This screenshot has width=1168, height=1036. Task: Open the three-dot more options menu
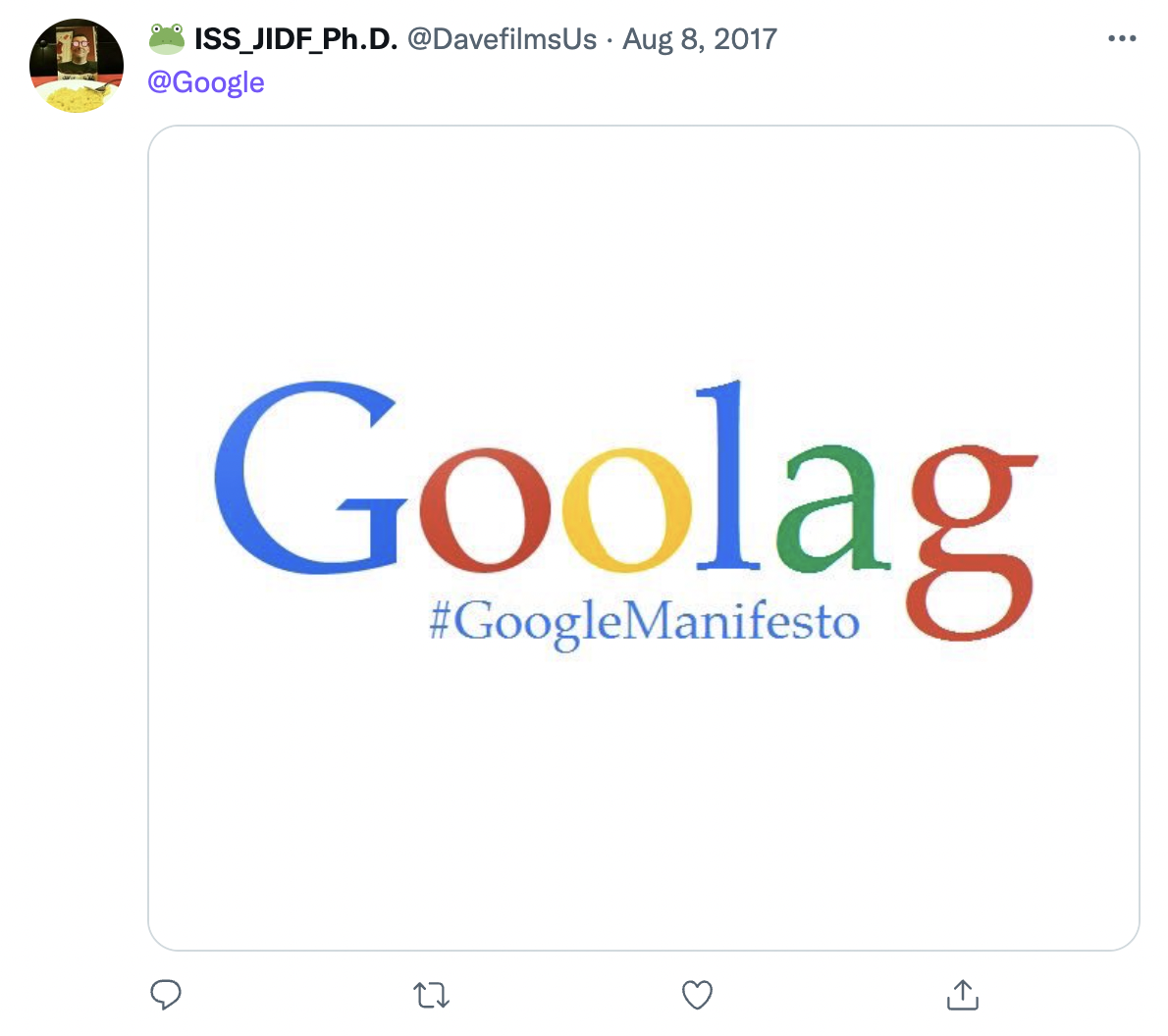pyautogui.click(x=1121, y=39)
